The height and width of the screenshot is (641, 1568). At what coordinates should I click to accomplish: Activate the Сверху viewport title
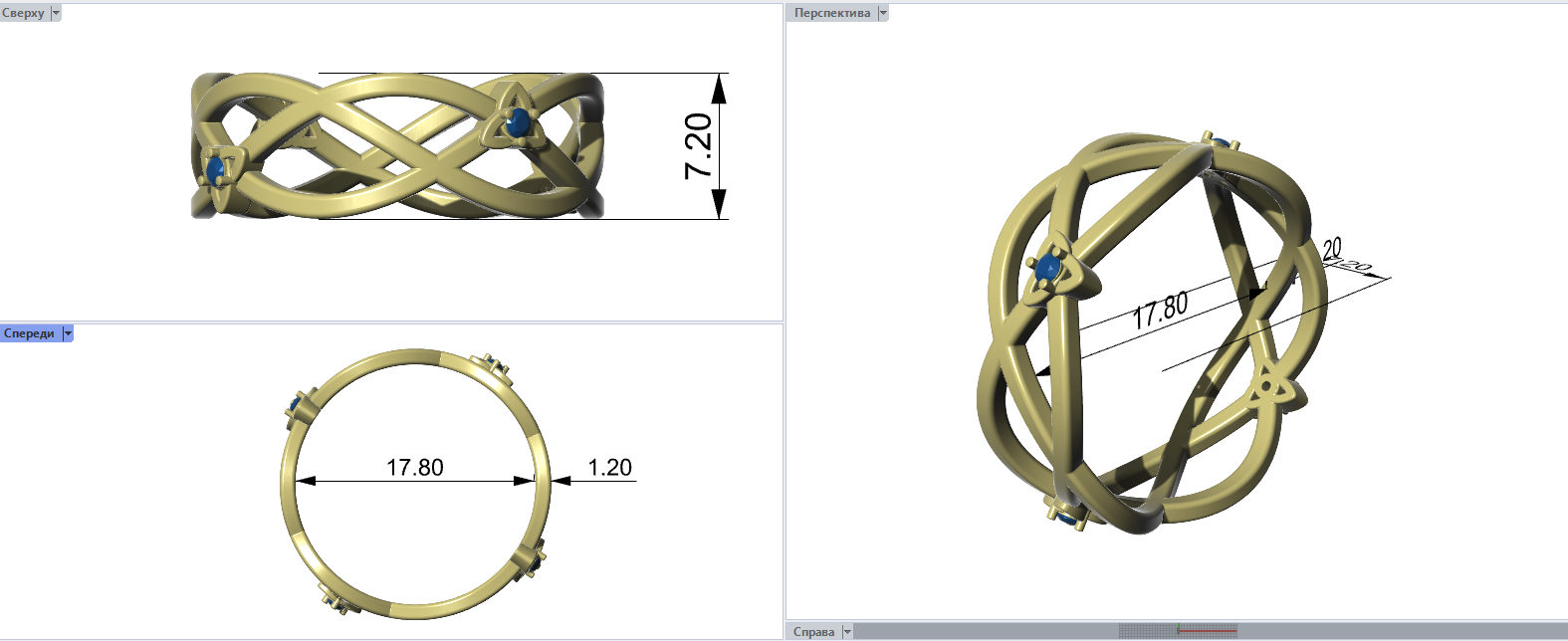click(24, 13)
